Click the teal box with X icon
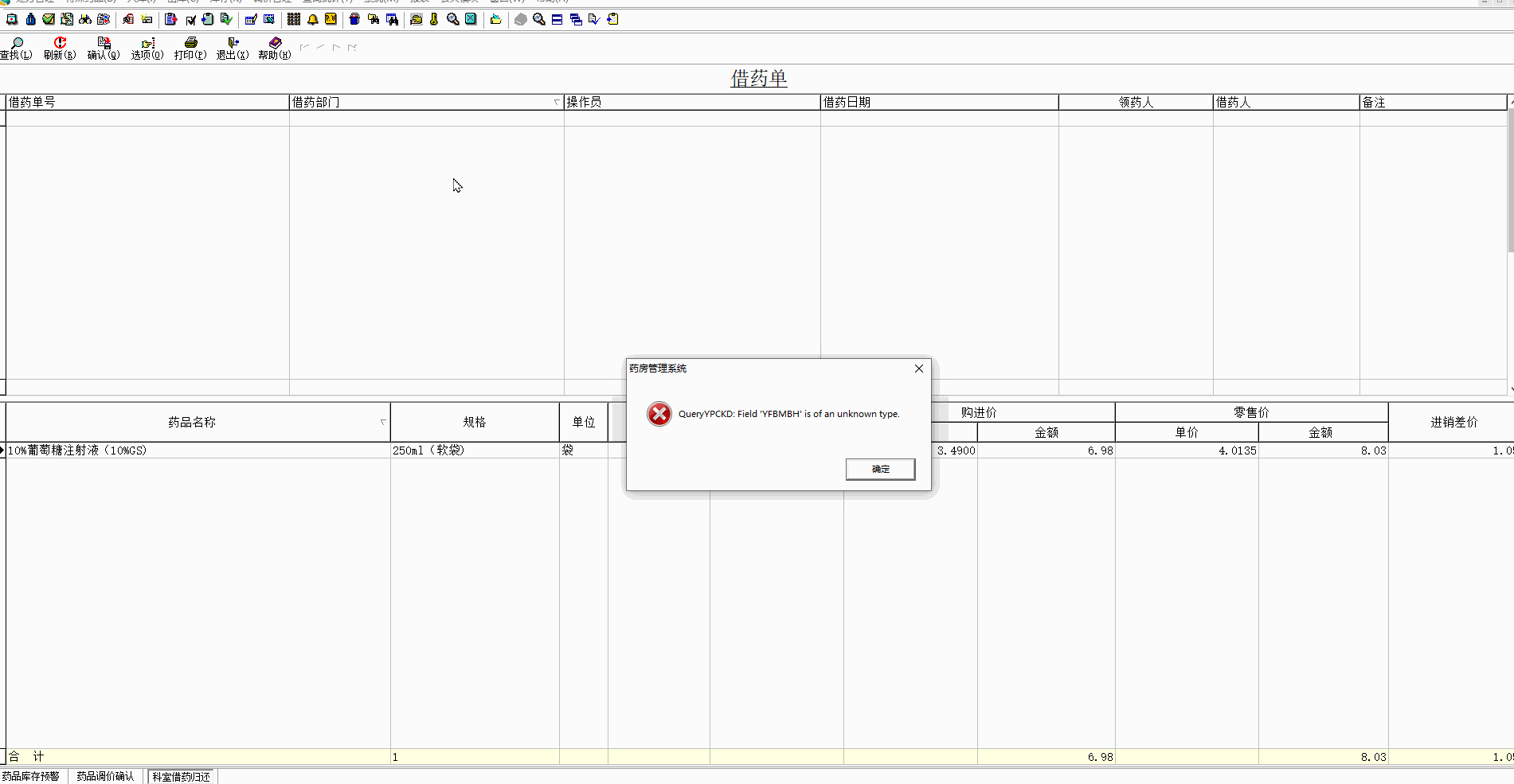The image size is (1514, 784). pyautogui.click(x=471, y=19)
